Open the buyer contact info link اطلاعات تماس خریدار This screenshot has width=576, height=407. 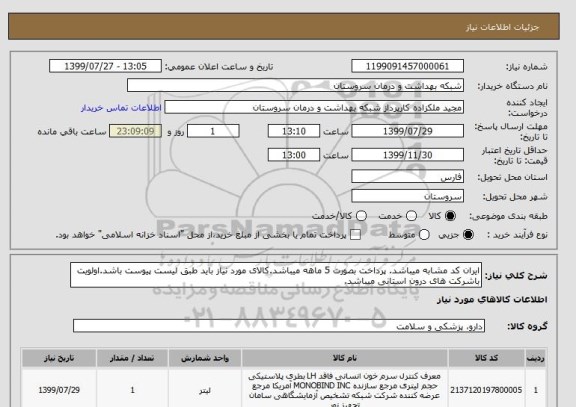coord(121,108)
